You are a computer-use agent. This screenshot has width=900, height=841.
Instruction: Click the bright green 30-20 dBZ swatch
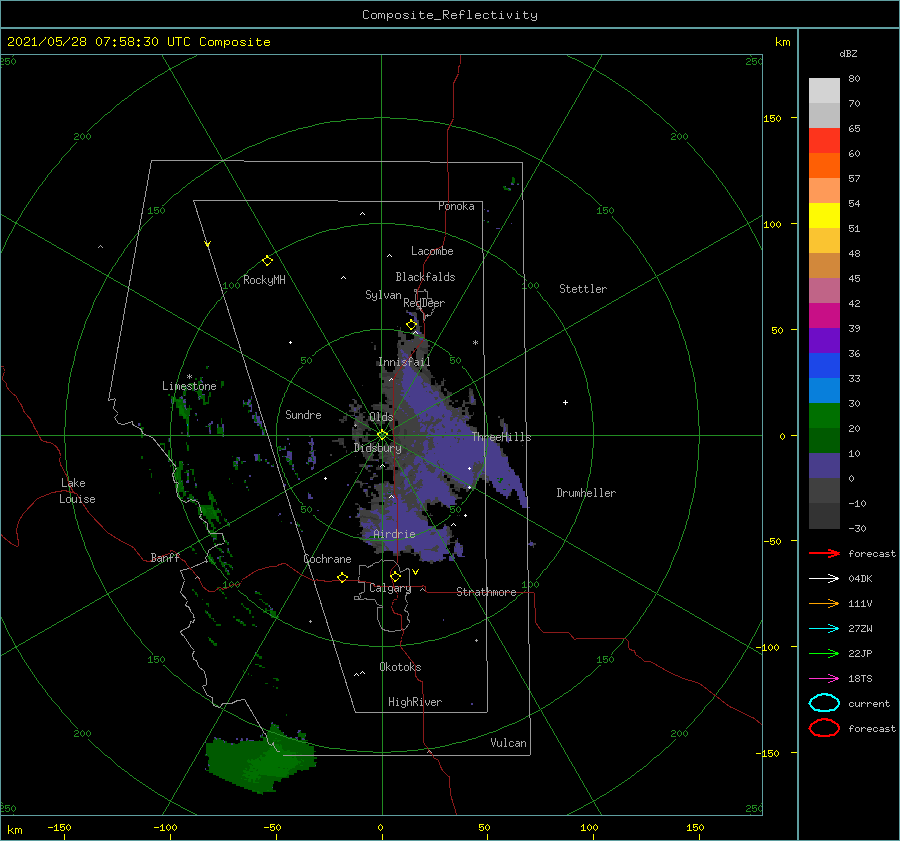point(824,416)
